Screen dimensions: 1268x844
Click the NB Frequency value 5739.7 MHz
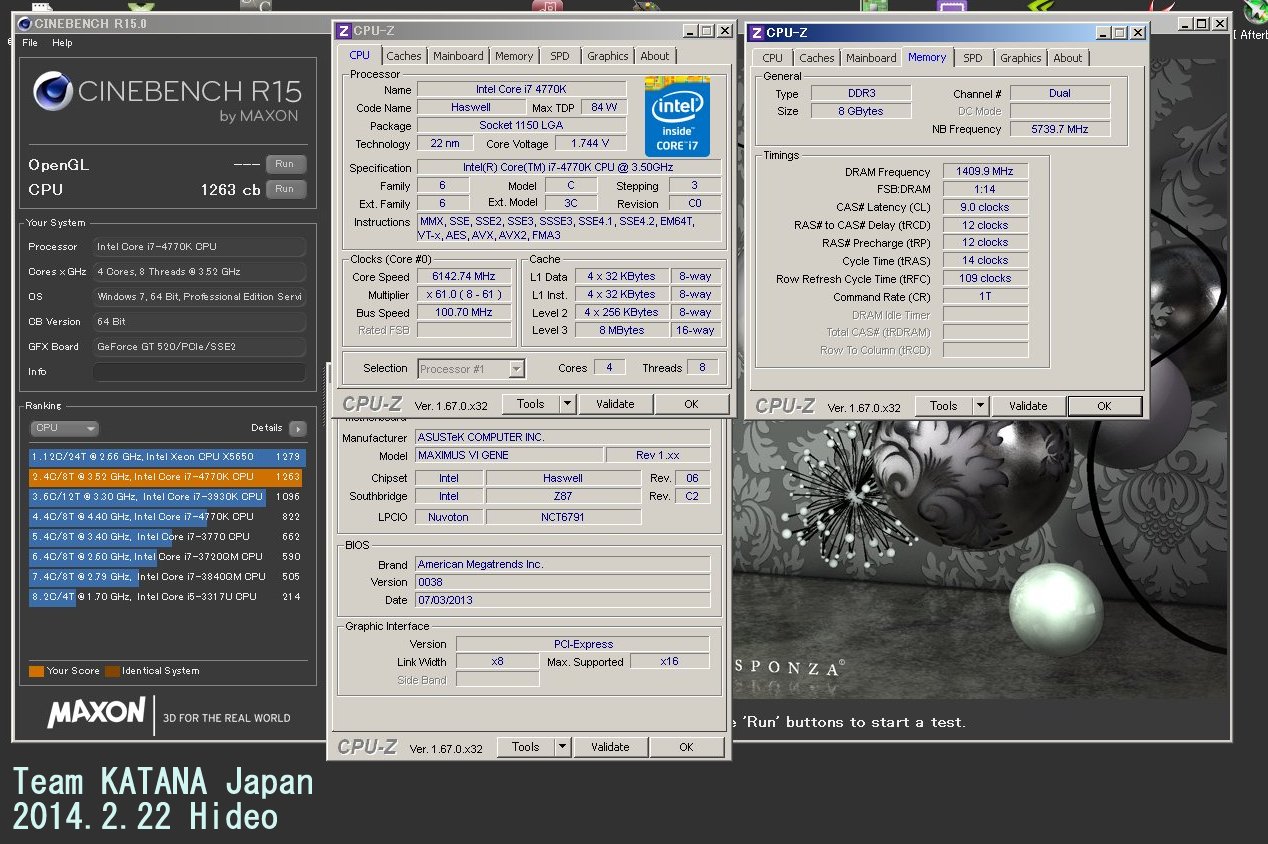(1059, 129)
